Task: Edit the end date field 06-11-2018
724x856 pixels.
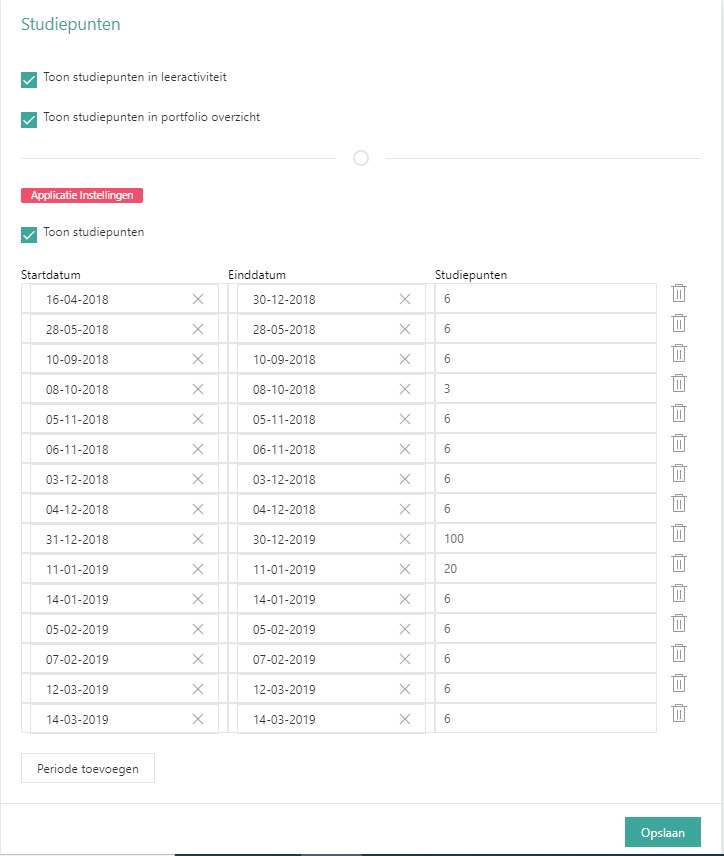Action: 315,449
